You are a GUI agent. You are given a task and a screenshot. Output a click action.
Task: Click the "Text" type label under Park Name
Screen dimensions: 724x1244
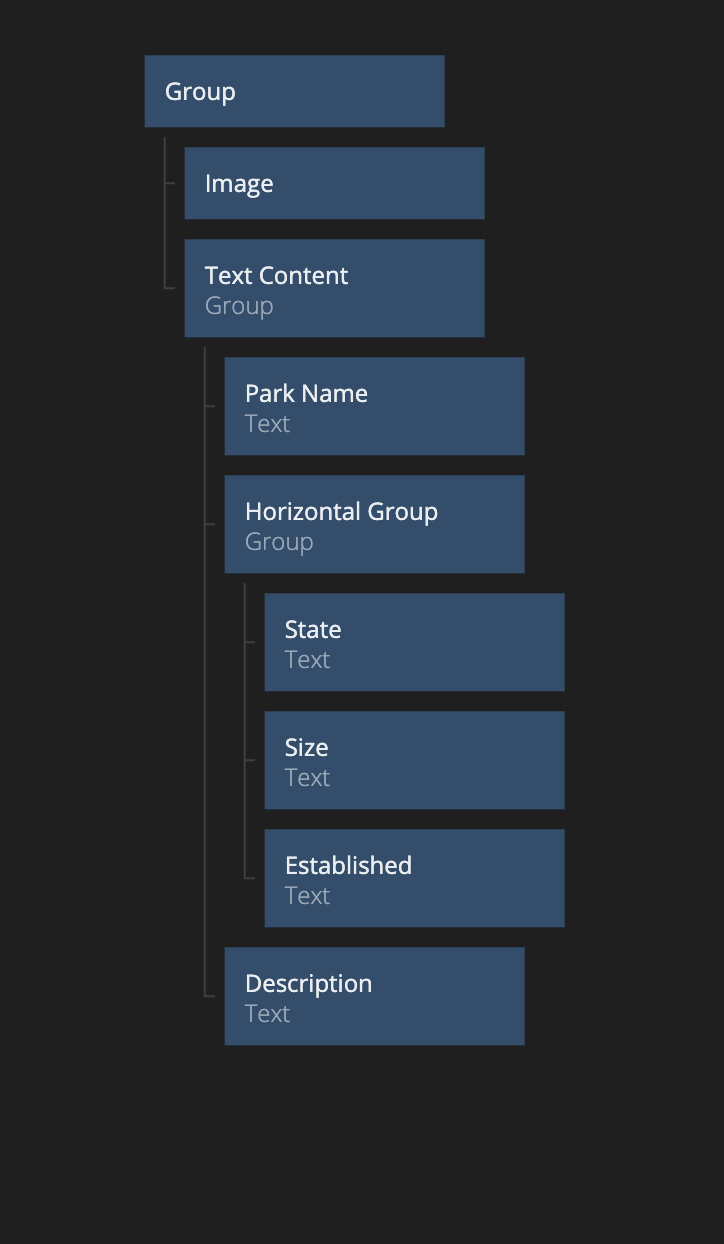[267, 424]
